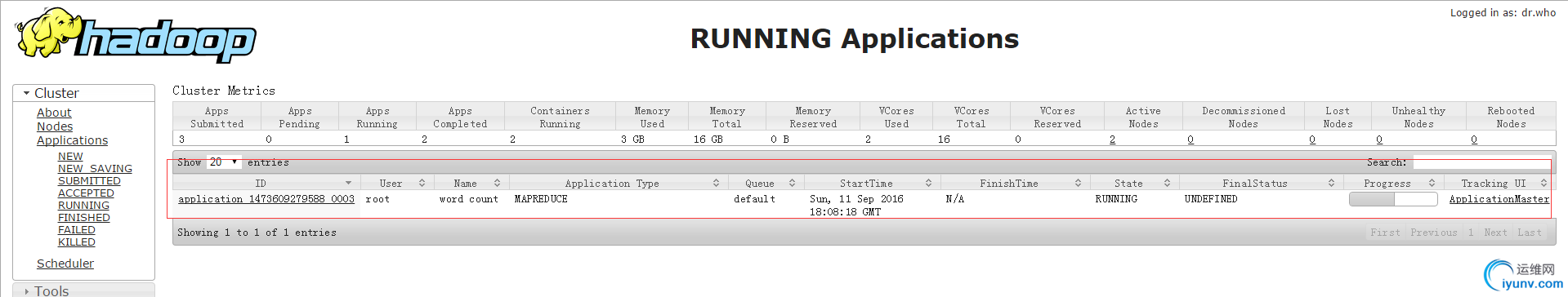Sort table by ID column arrow
The height and width of the screenshot is (297, 1568).
click(x=348, y=183)
